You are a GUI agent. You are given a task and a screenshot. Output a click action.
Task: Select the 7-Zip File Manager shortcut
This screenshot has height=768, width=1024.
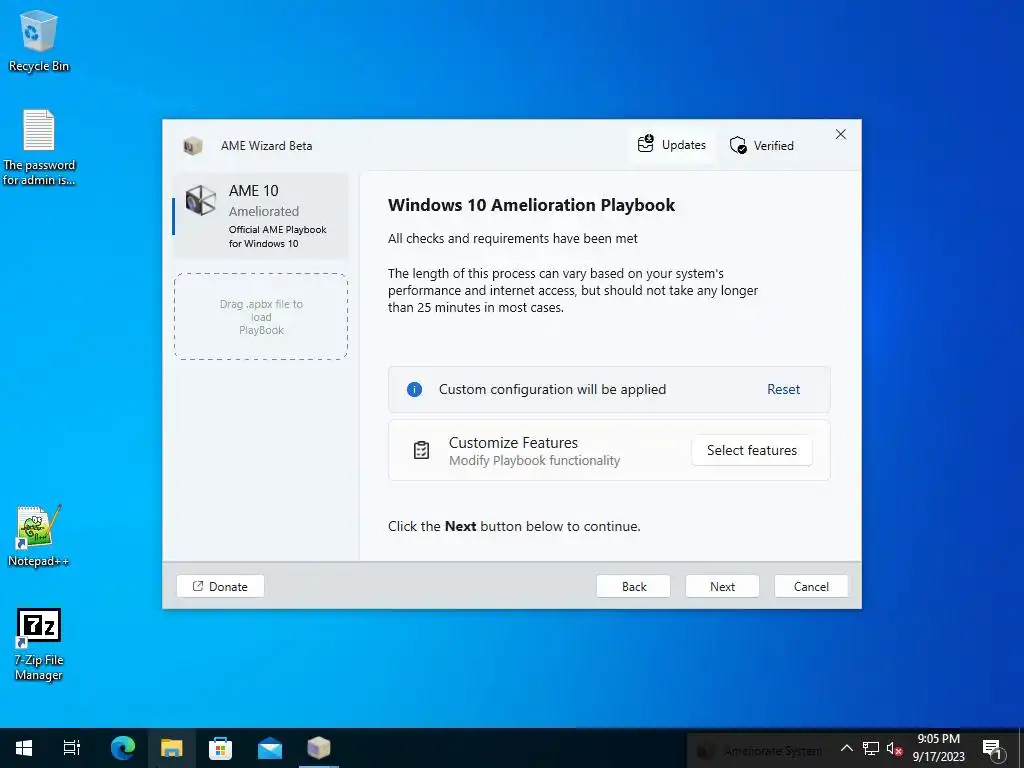click(39, 645)
